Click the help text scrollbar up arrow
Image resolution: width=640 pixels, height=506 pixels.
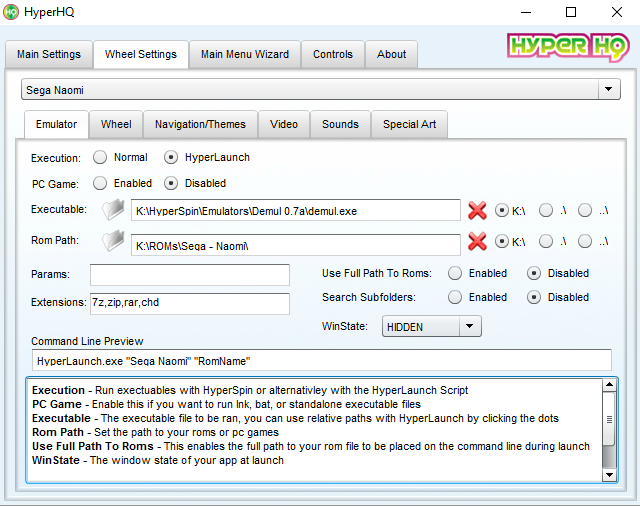coord(609,385)
